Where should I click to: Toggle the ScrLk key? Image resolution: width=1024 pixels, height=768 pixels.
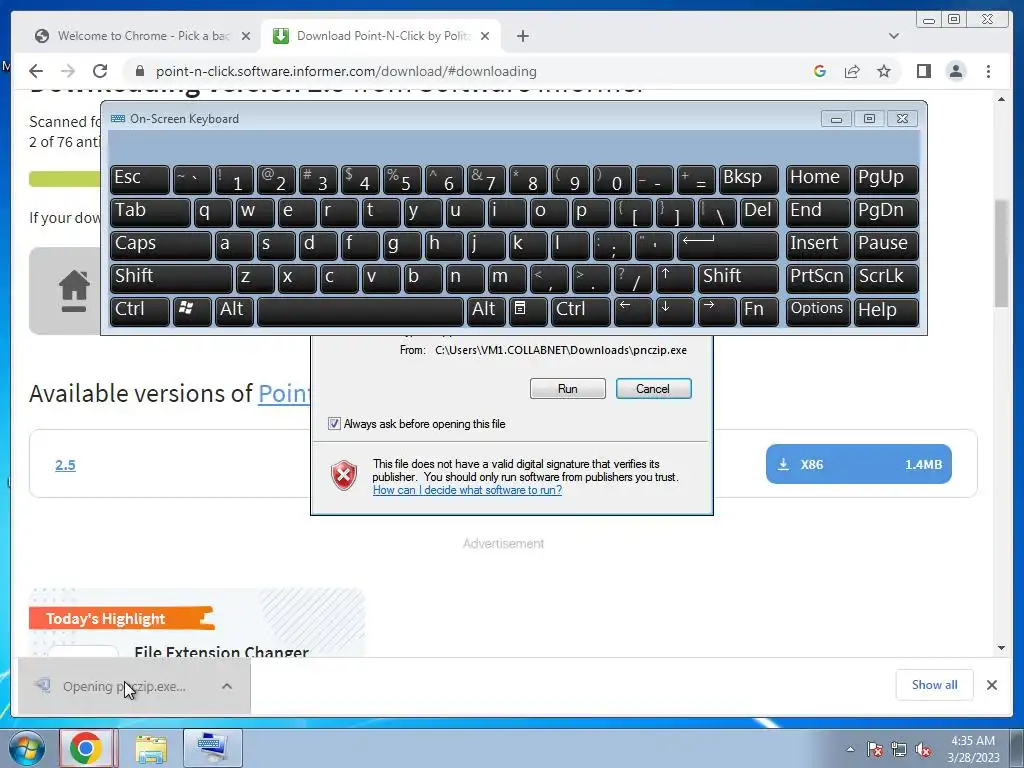[886, 278]
